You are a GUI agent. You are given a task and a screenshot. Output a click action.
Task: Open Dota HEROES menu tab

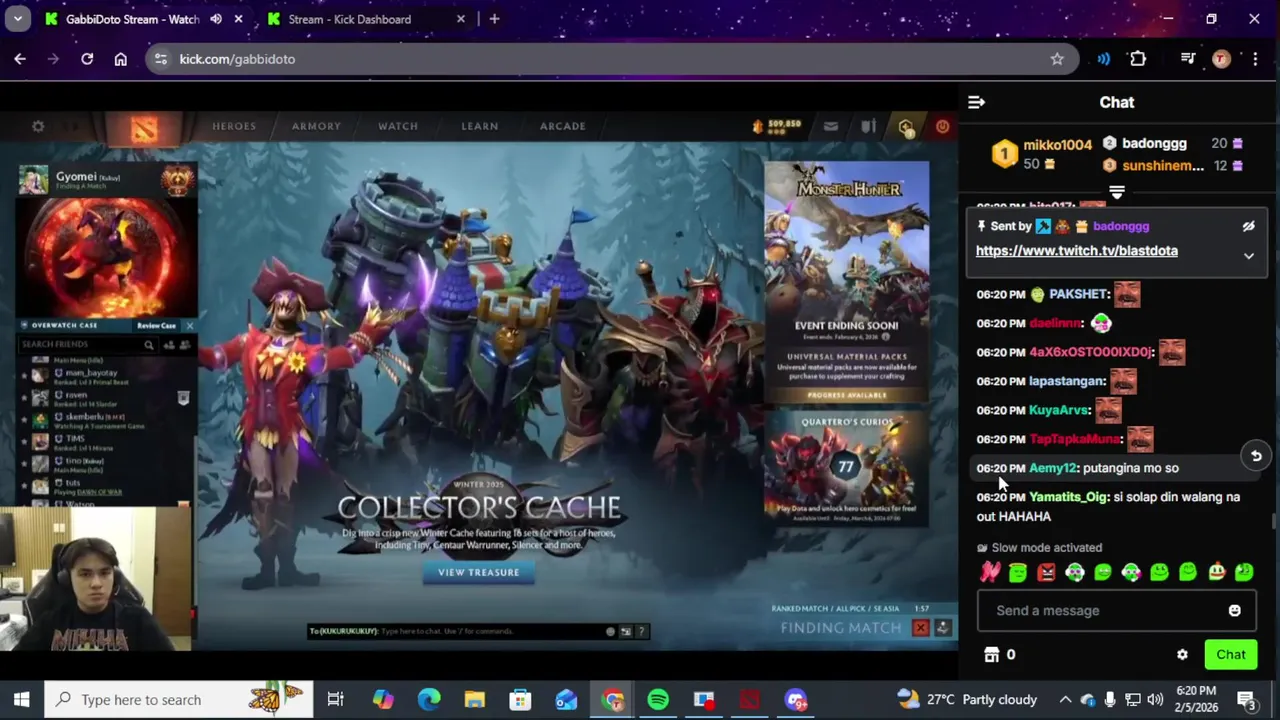tap(234, 126)
